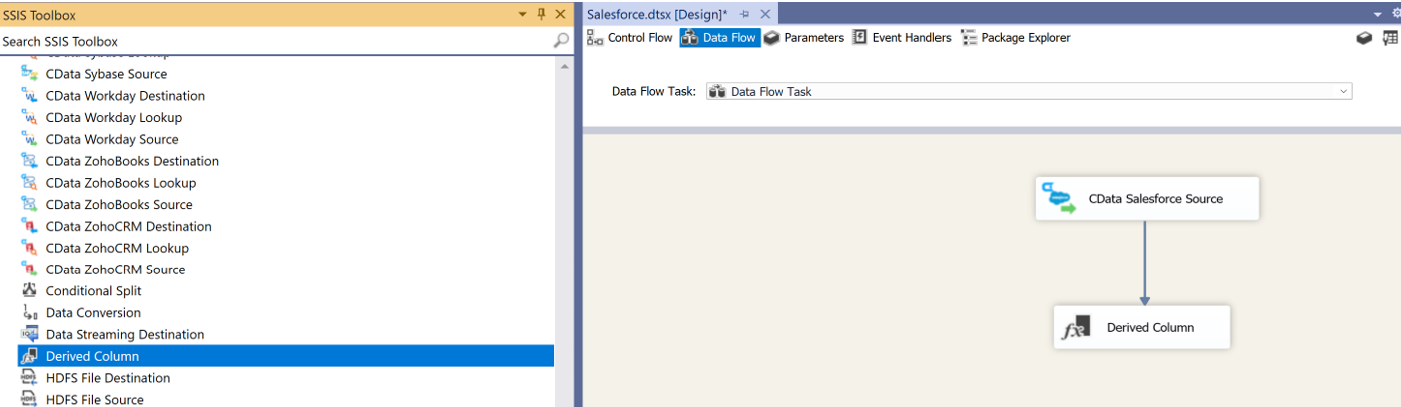This screenshot has height=407, width=1401.
Task: Select CData ZohoBooks Destination item
Action: pyautogui.click(x=132, y=161)
